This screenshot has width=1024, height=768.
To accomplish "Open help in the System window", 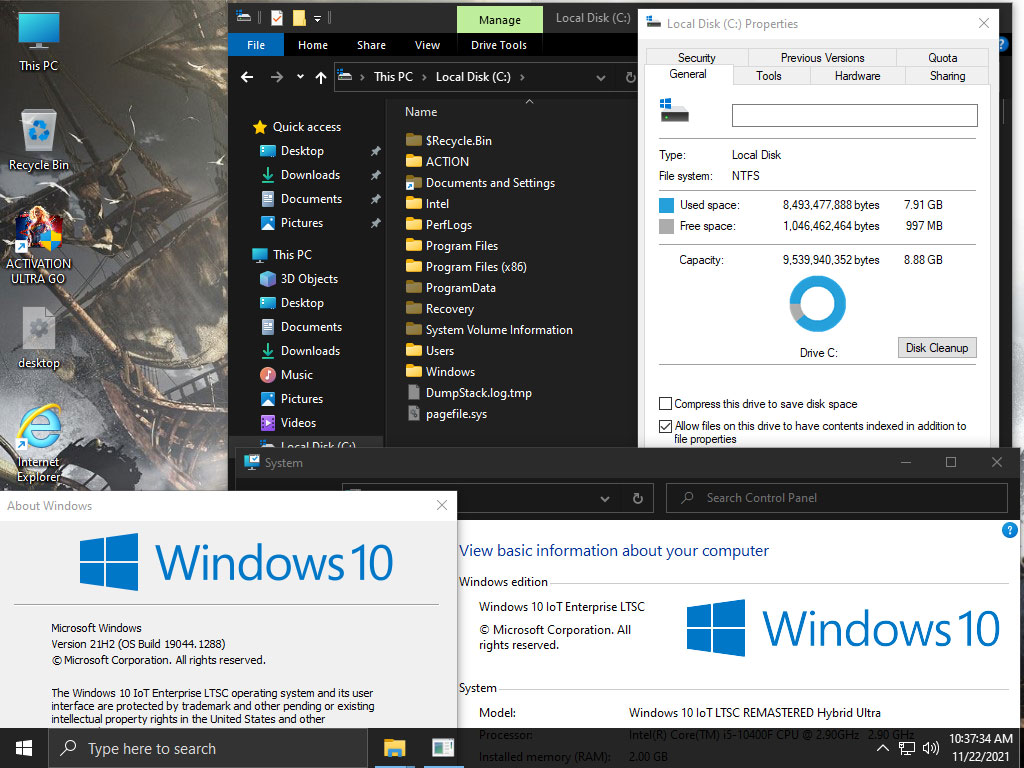I will pyautogui.click(x=1009, y=530).
